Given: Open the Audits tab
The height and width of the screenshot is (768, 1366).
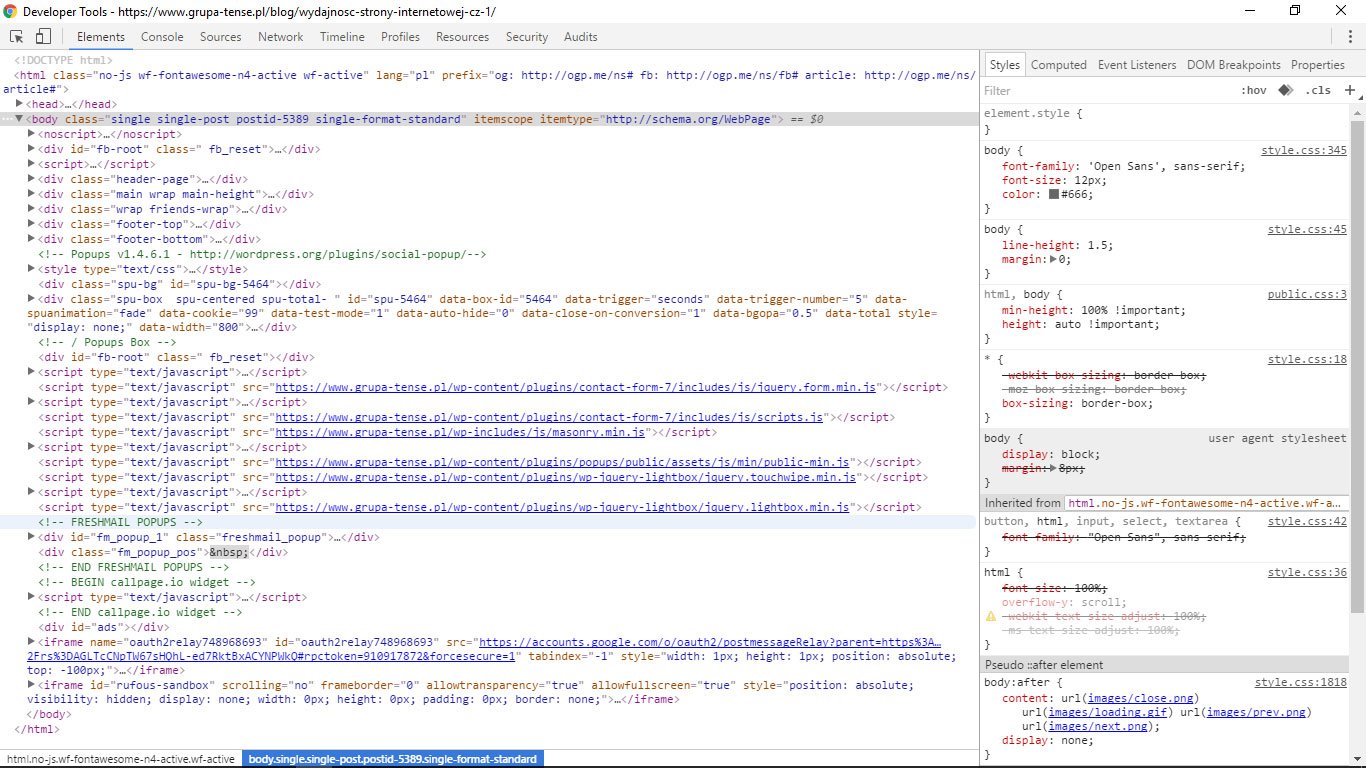Looking at the screenshot, I should (x=581, y=37).
